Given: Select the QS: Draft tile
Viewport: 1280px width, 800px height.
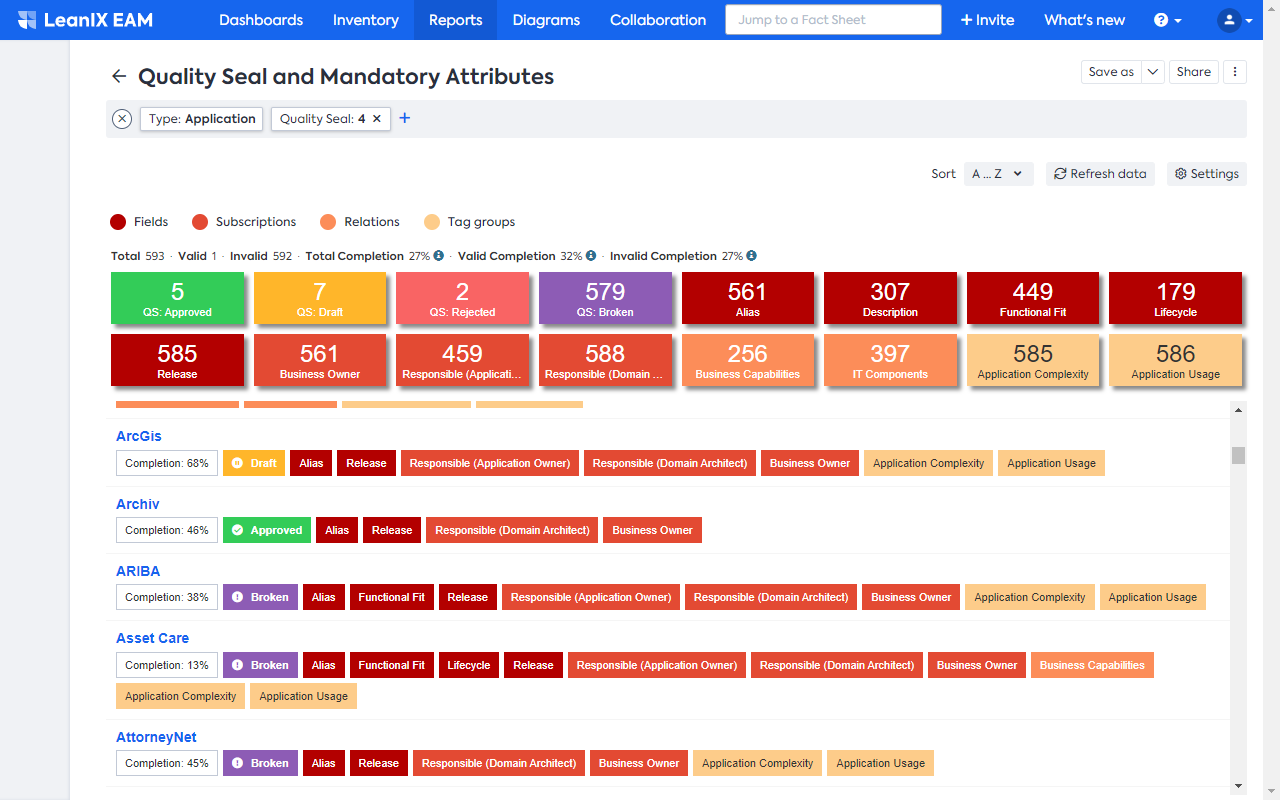Looking at the screenshot, I should [320, 298].
